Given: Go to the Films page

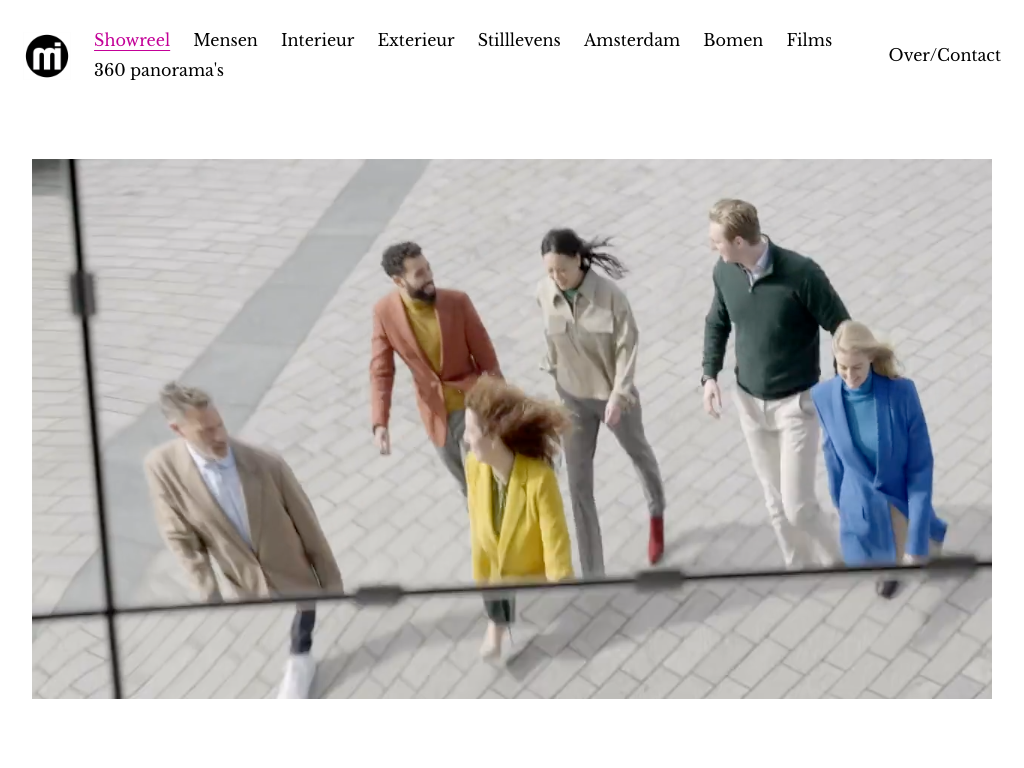Looking at the screenshot, I should point(808,40).
